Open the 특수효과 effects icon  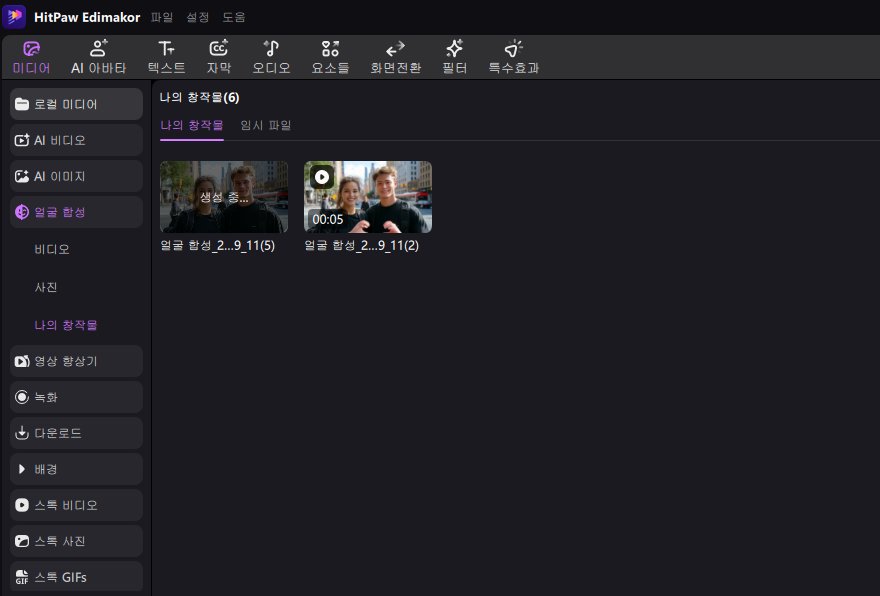[x=513, y=49]
